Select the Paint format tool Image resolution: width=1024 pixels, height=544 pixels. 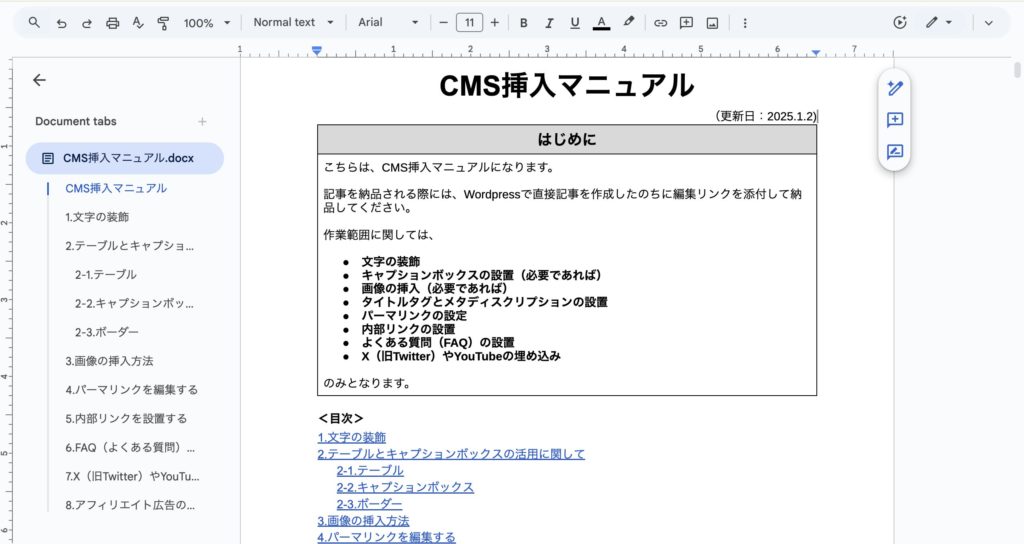click(162, 22)
